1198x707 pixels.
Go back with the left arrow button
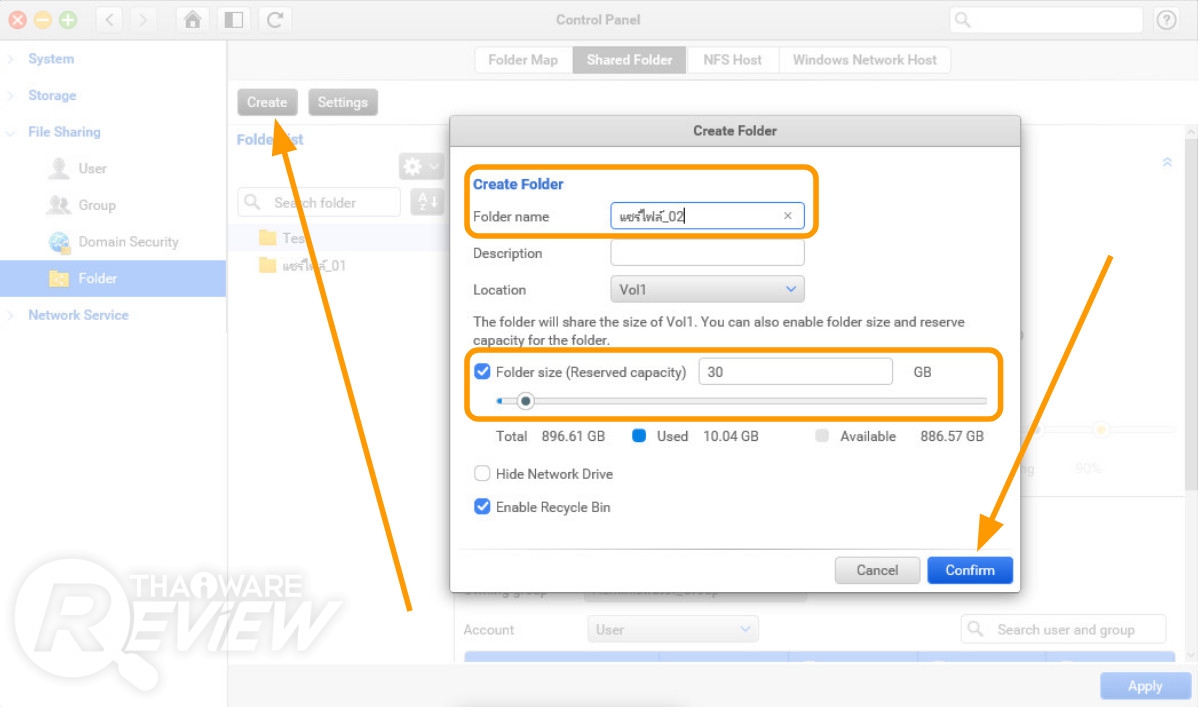coord(110,20)
